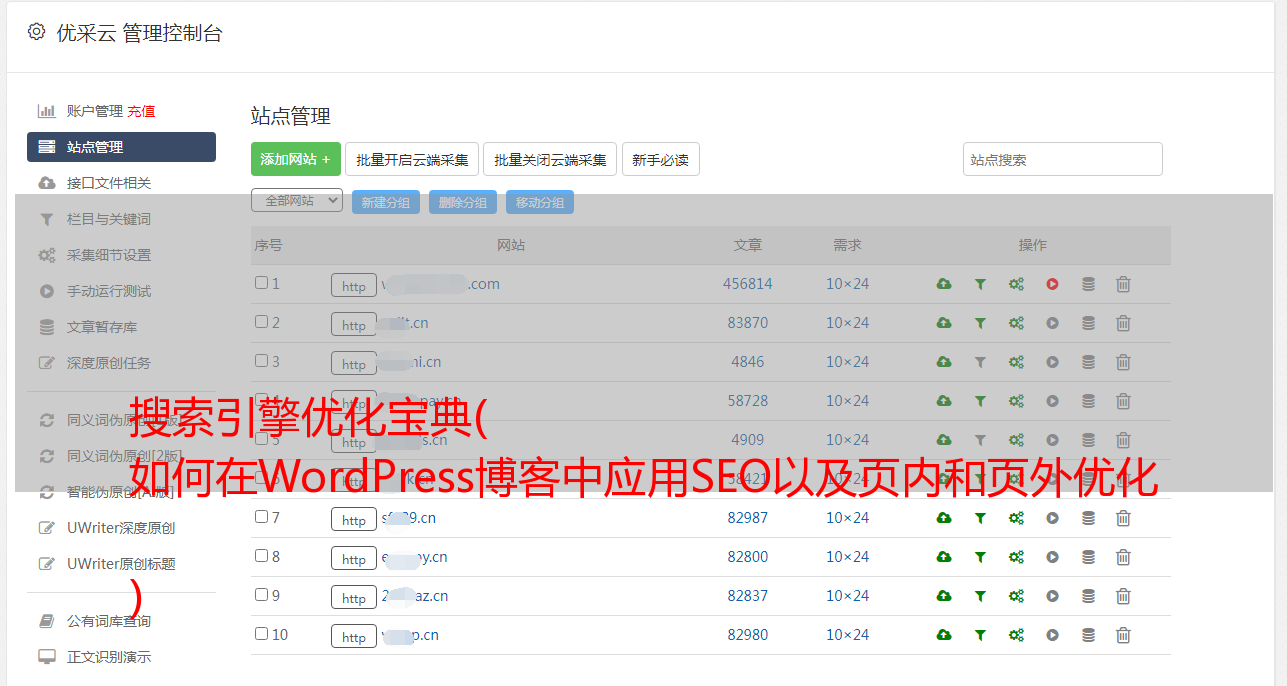Click the http button in row 1

354,285
